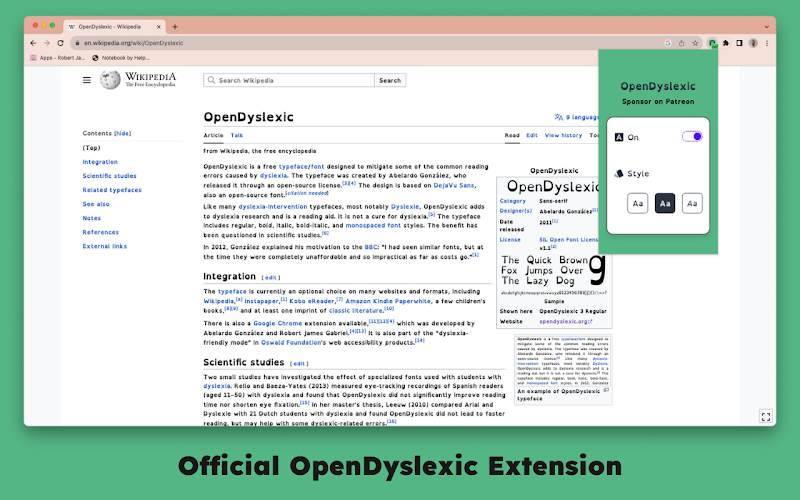
Task: Open the Instapaper link
Action: (x=261, y=301)
